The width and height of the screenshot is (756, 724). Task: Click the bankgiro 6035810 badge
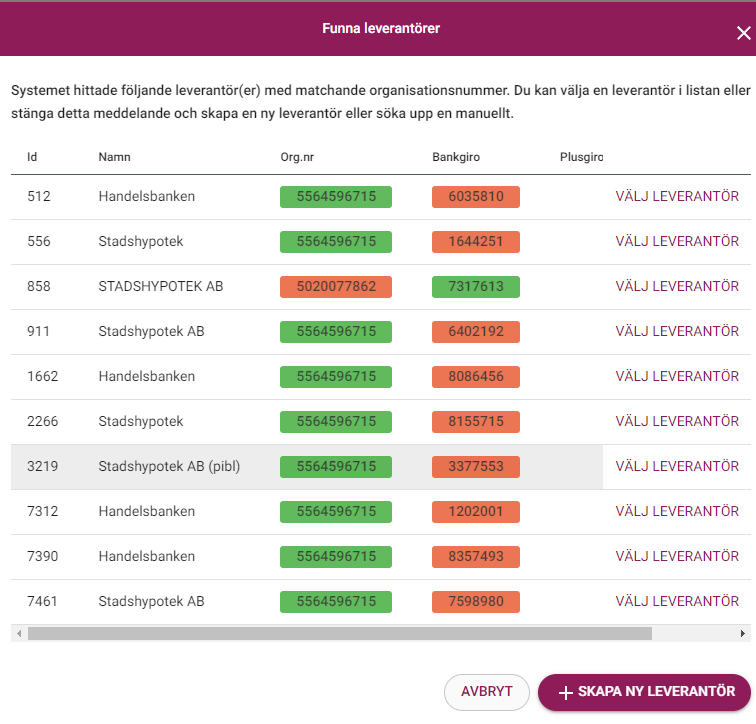476,197
